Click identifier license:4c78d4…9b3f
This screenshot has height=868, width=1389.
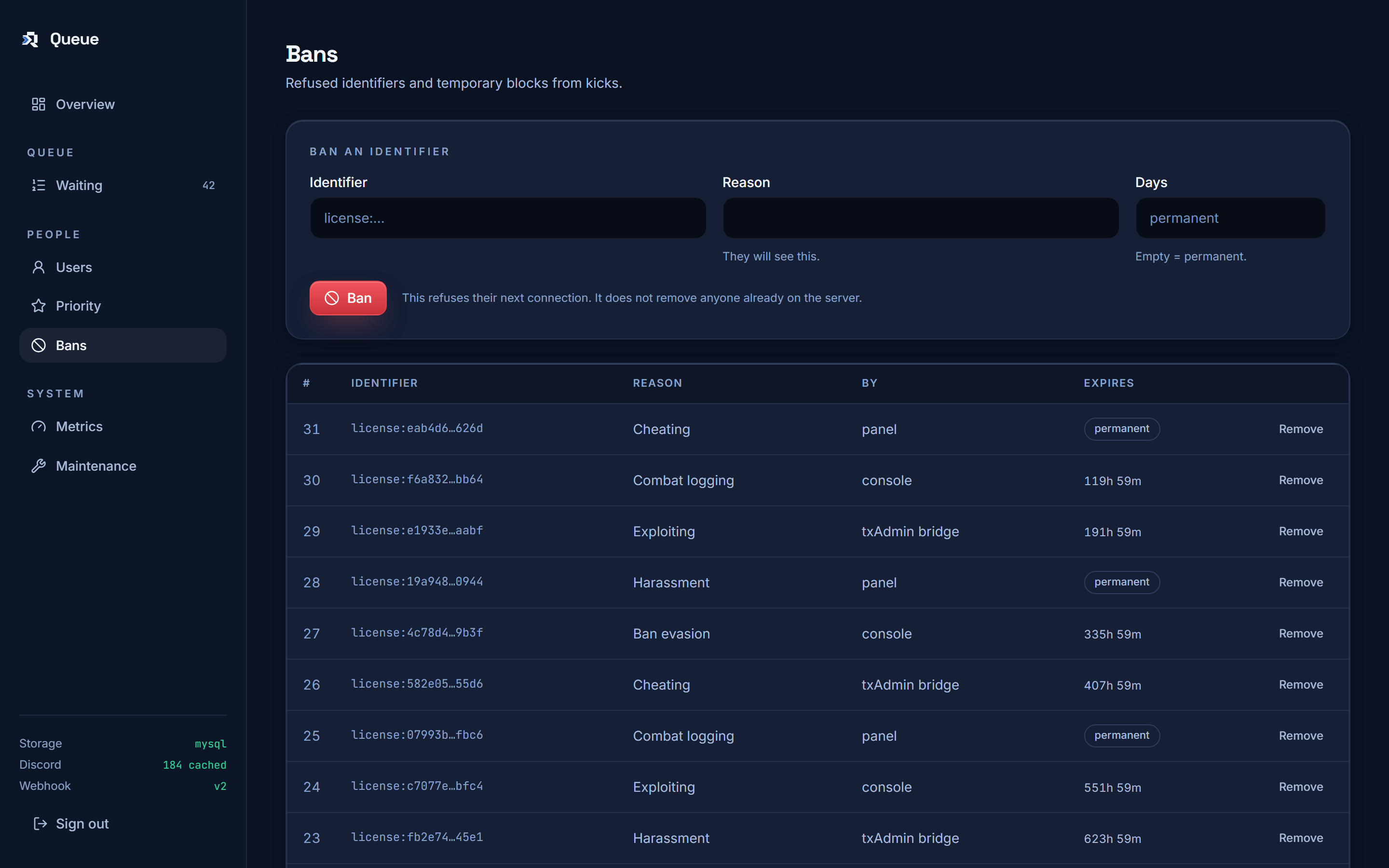pos(417,633)
